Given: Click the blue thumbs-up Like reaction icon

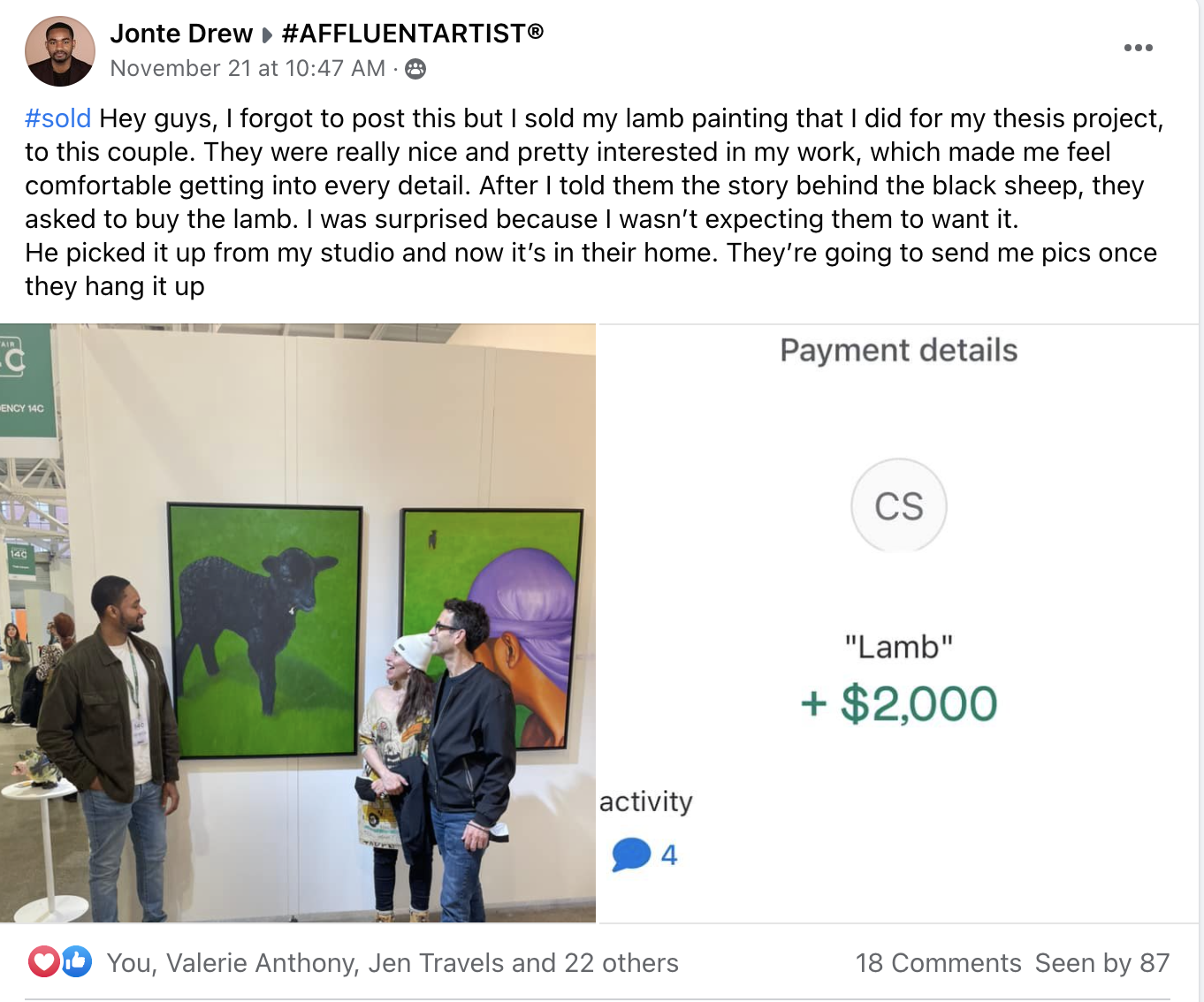Looking at the screenshot, I should tap(77, 961).
